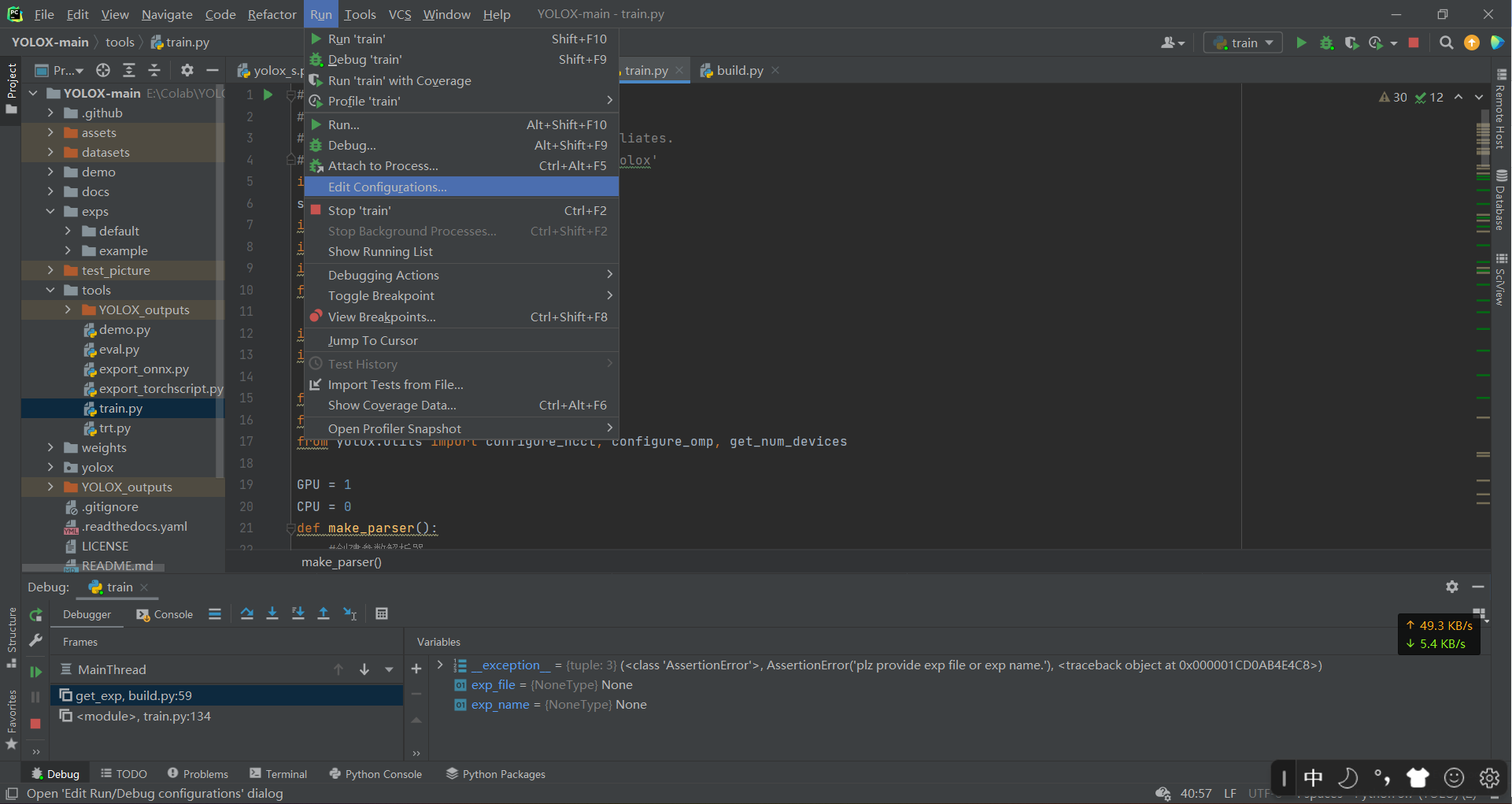Viewport: 1512px width, 804px height.
Task: Expand the Profile 'train' submenu
Action: (461, 101)
